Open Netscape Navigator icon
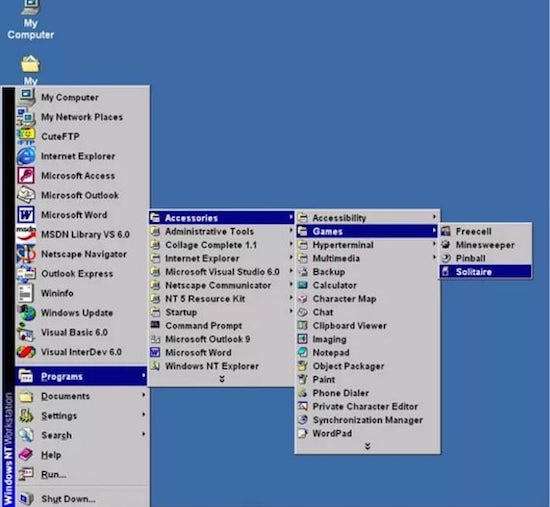Screen dimensions: 550x507 point(26,254)
